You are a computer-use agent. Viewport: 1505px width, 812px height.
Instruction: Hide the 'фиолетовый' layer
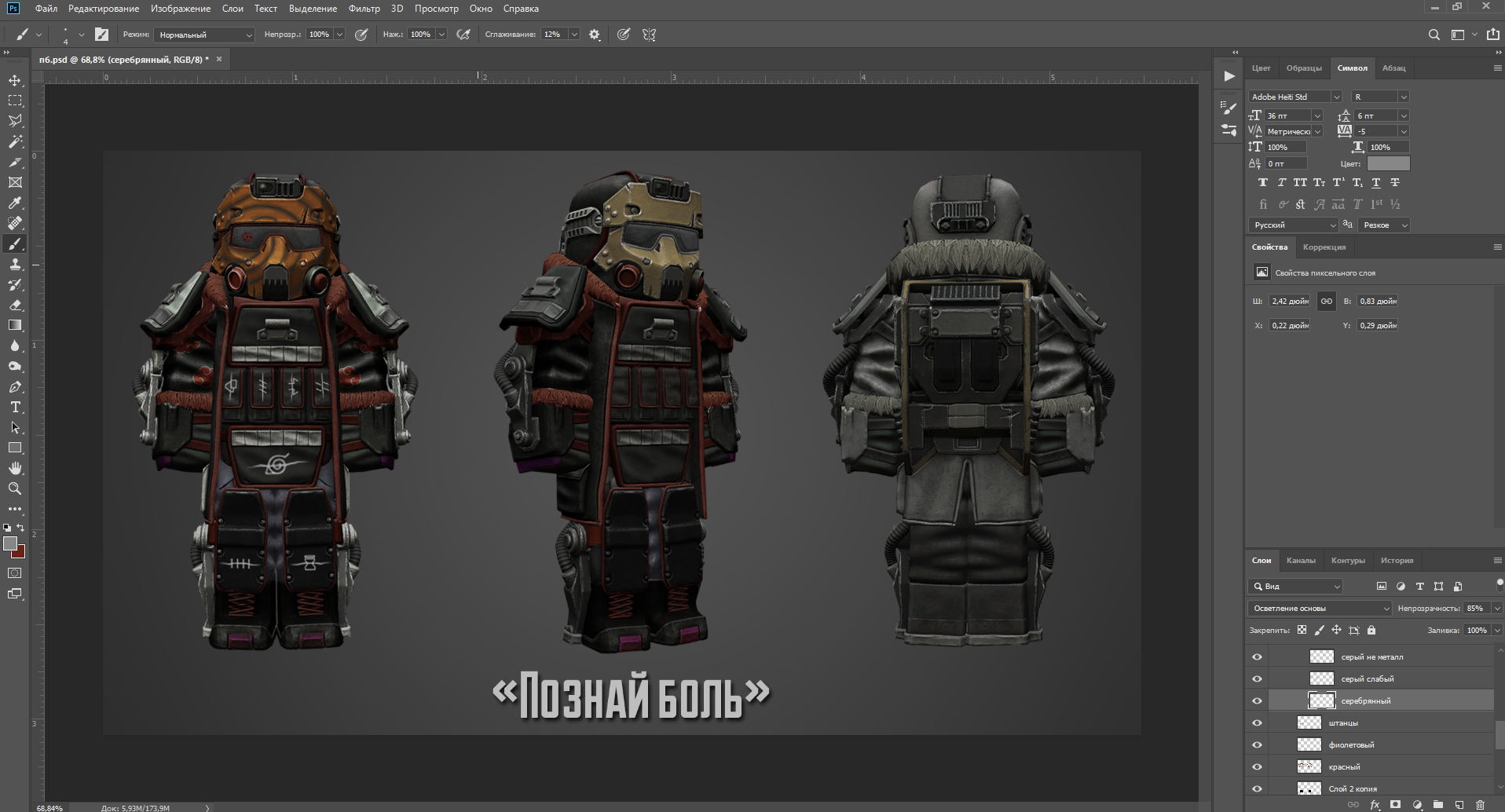point(1257,744)
